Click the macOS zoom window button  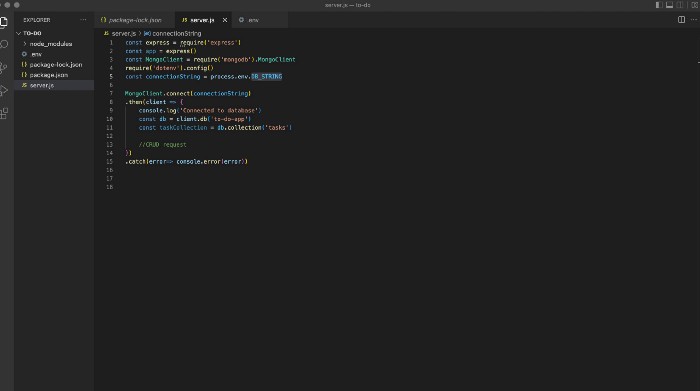click(x=17, y=5)
